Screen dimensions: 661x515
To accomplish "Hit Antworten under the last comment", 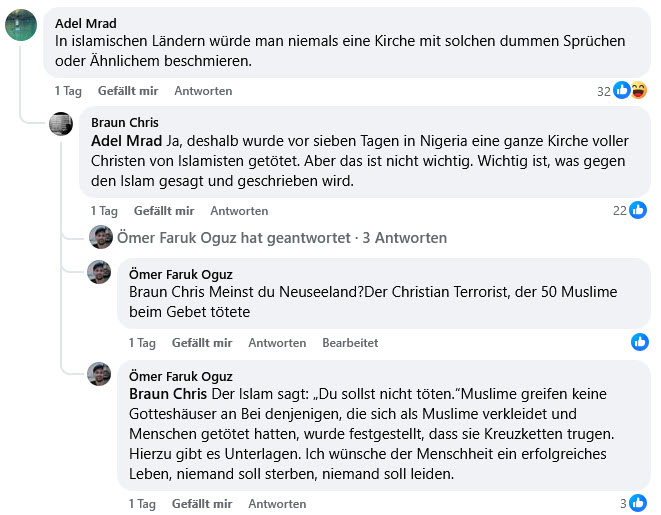I will [x=277, y=504].
